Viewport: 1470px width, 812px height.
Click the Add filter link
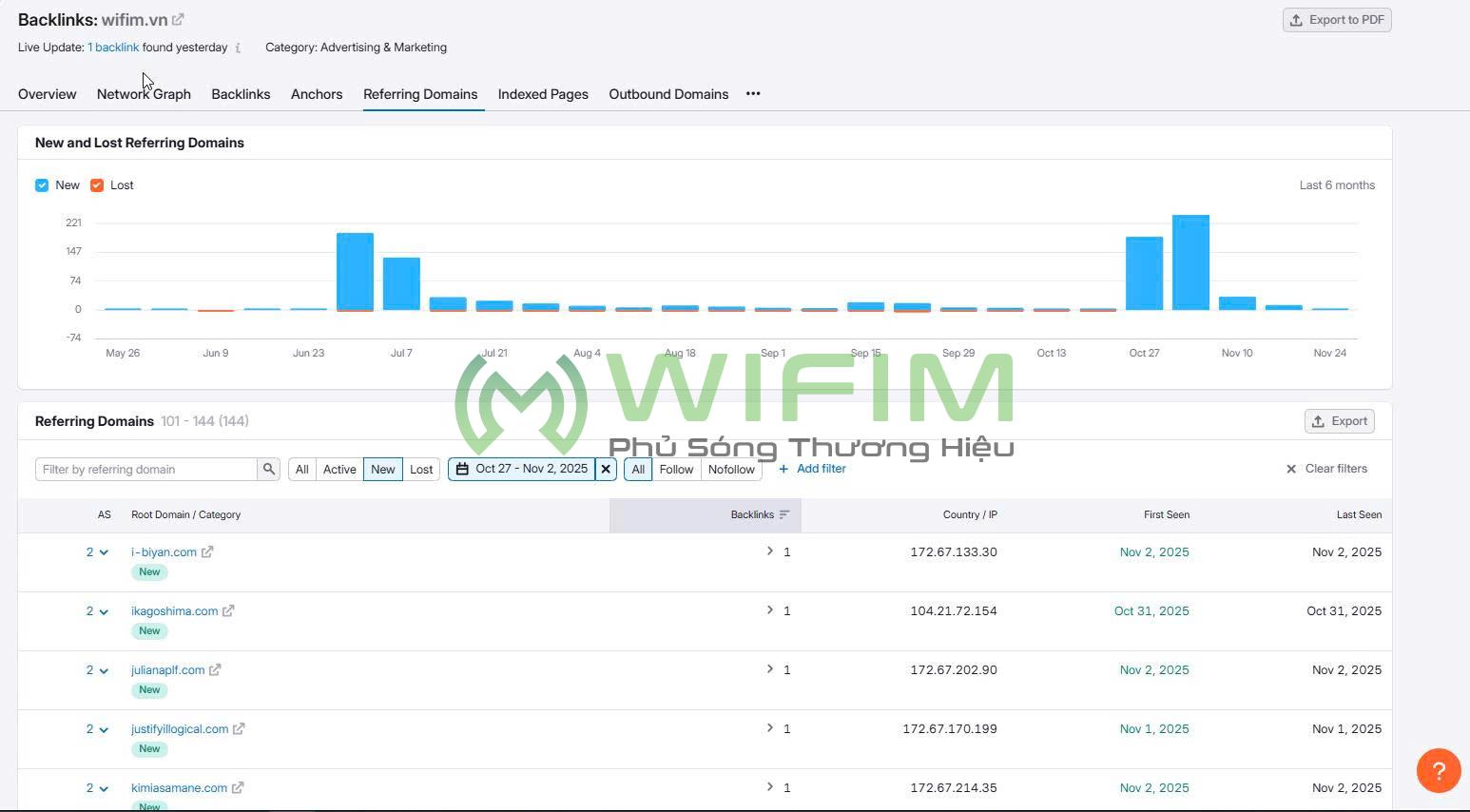tap(812, 469)
